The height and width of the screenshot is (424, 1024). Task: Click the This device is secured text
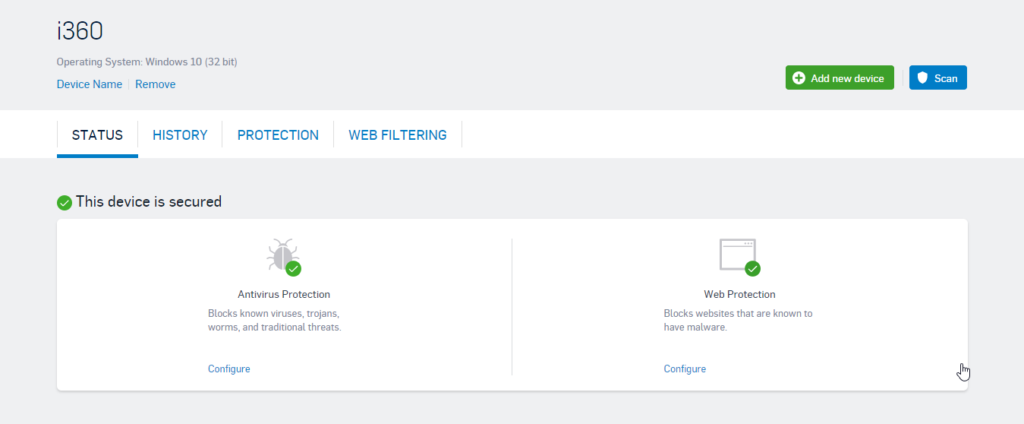(x=149, y=202)
